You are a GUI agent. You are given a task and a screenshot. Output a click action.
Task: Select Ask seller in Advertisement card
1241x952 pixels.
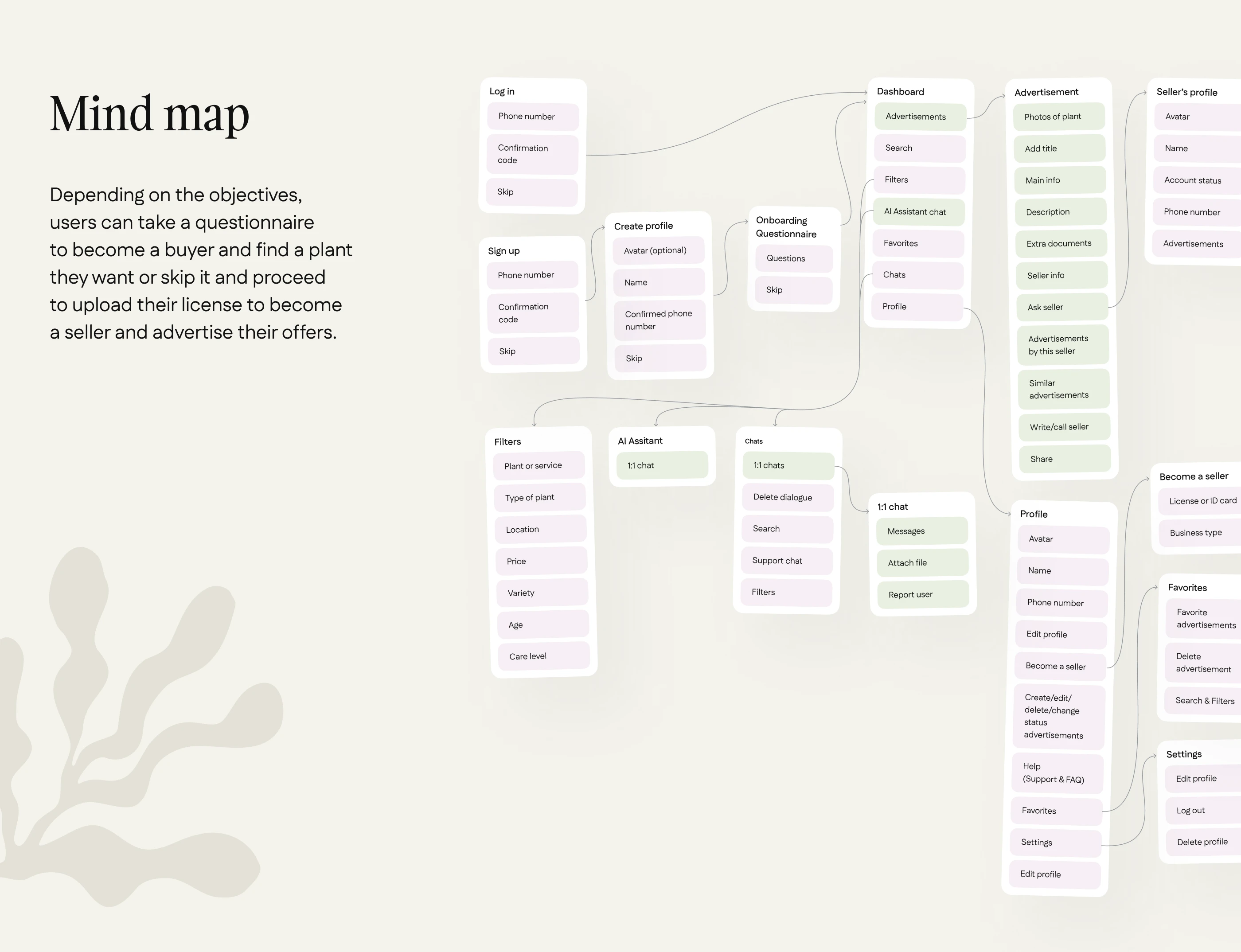tap(1061, 307)
